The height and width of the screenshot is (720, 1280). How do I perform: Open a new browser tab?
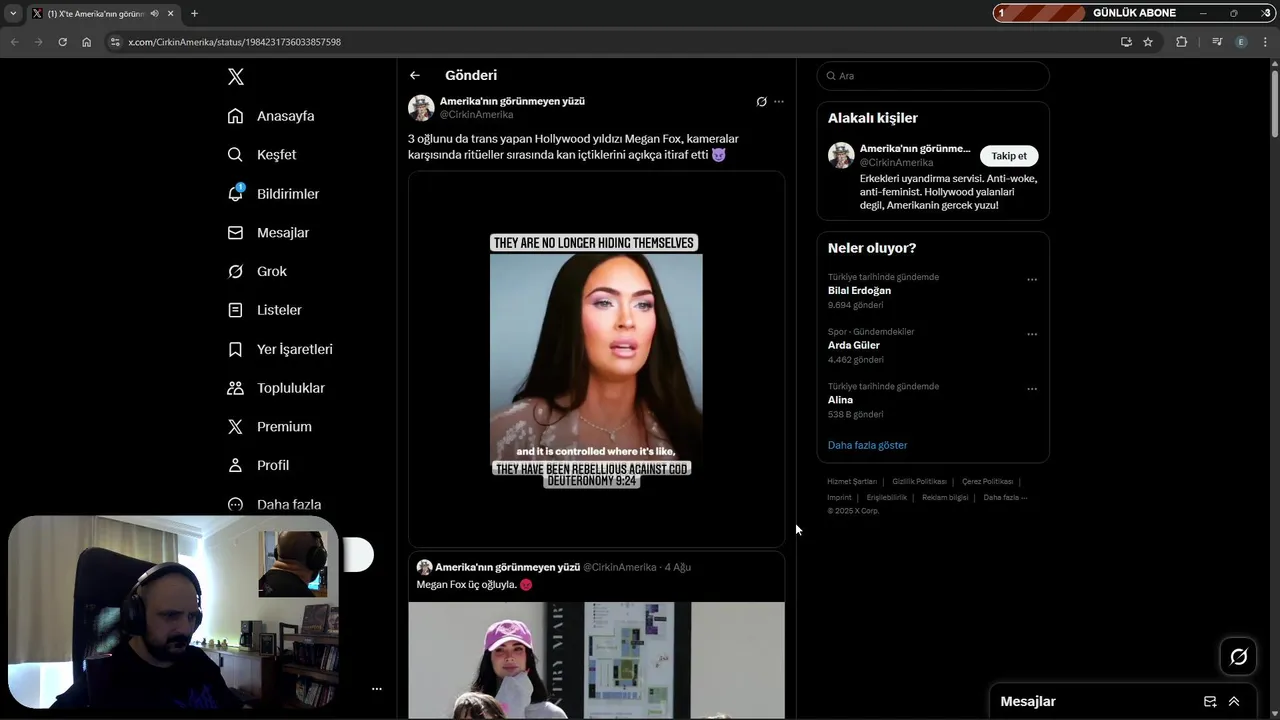(x=194, y=14)
